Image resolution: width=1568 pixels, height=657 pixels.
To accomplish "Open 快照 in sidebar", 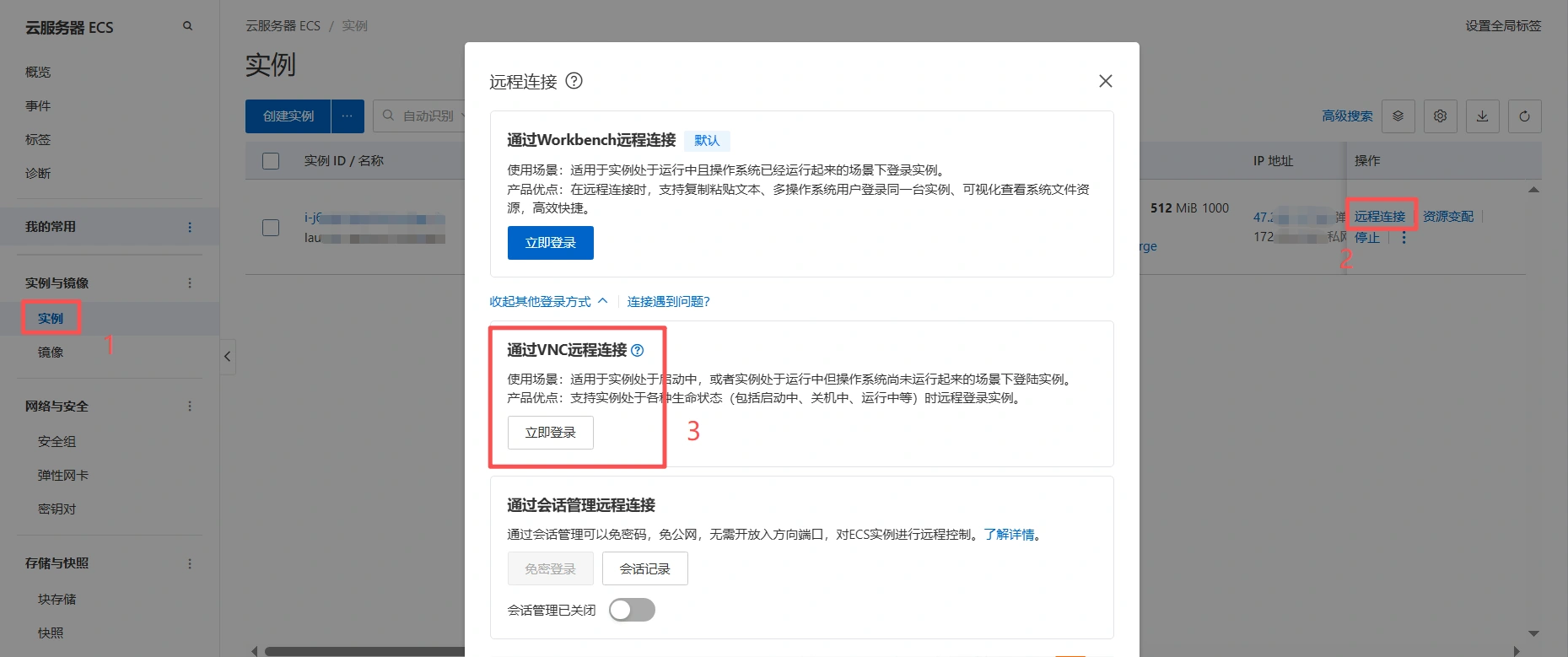I will 51,633.
